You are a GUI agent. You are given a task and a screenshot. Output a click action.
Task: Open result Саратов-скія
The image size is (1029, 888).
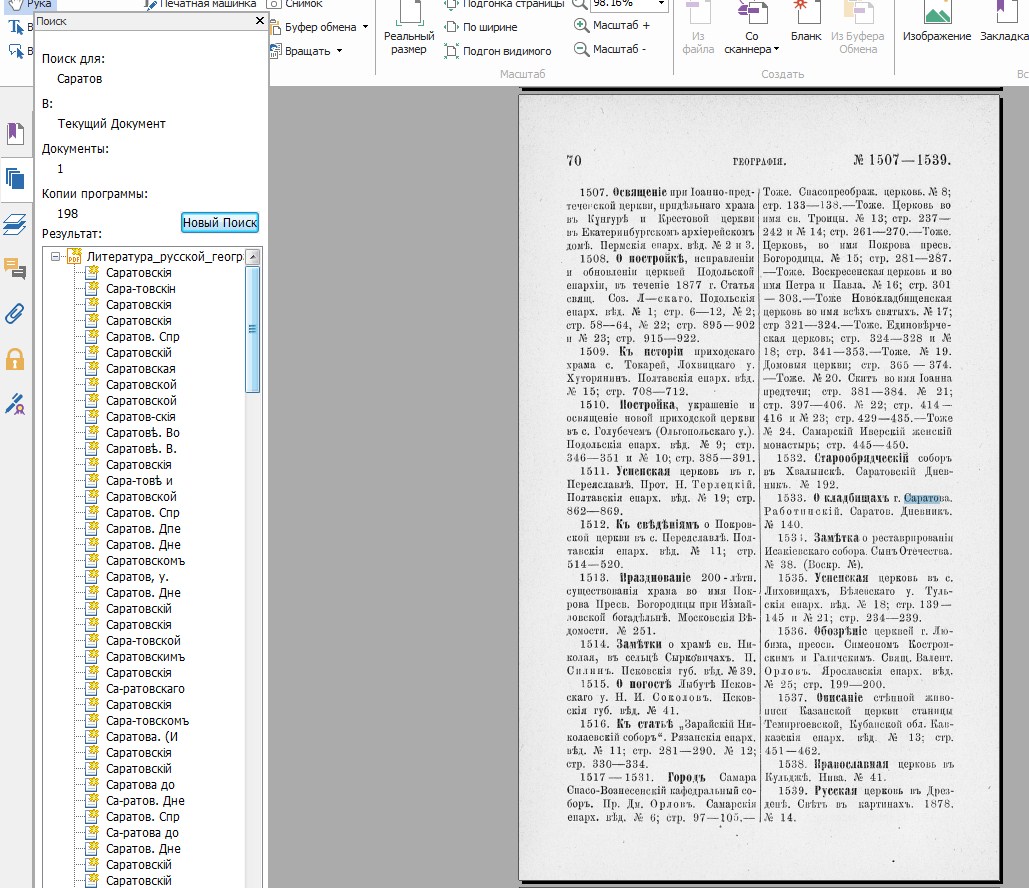pos(140,417)
